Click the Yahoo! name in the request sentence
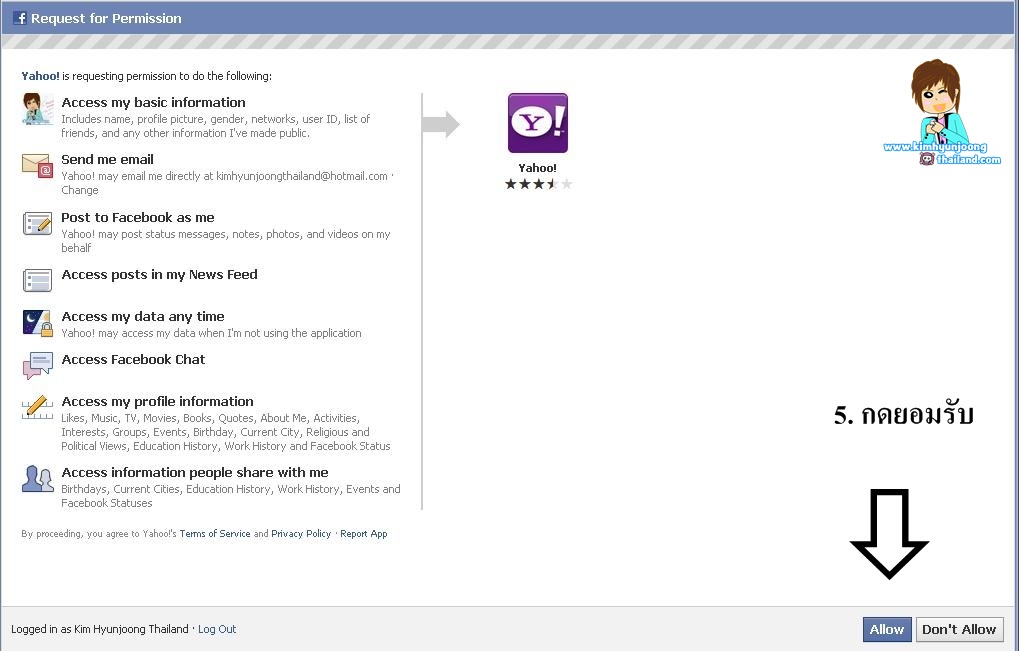Image resolution: width=1019 pixels, height=651 pixels. (40, 76)
